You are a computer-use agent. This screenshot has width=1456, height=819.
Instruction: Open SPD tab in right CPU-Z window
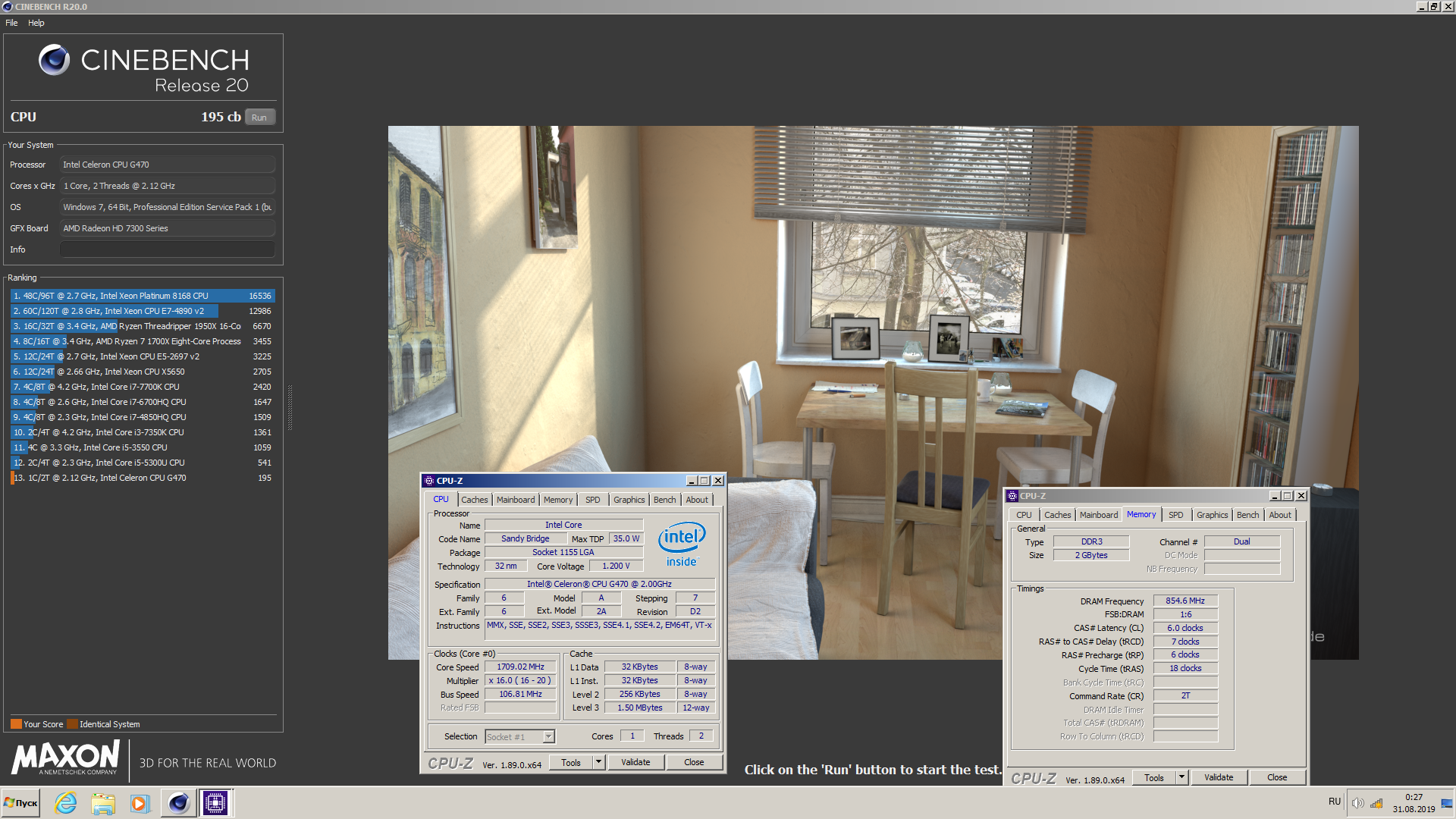pos(1176,515)
